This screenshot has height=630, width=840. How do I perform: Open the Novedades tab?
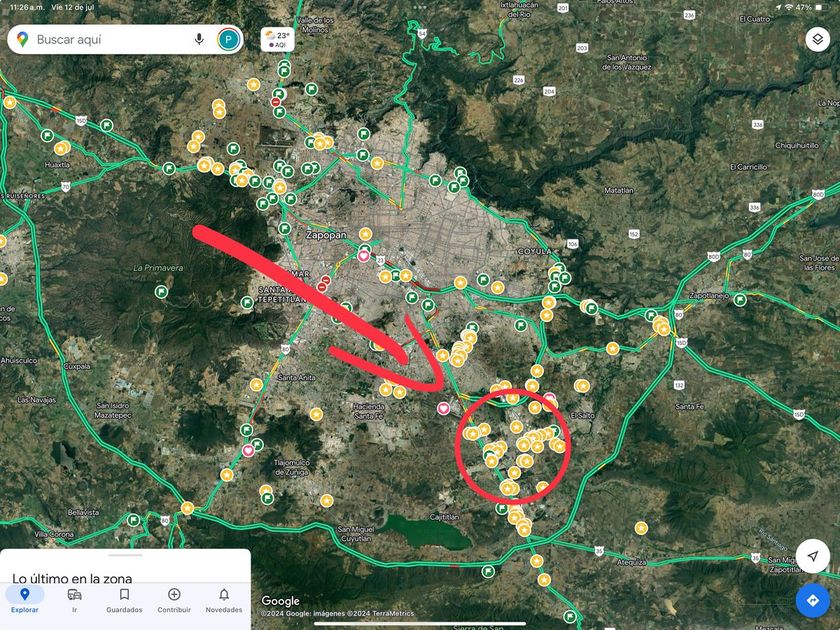(224, 601)
